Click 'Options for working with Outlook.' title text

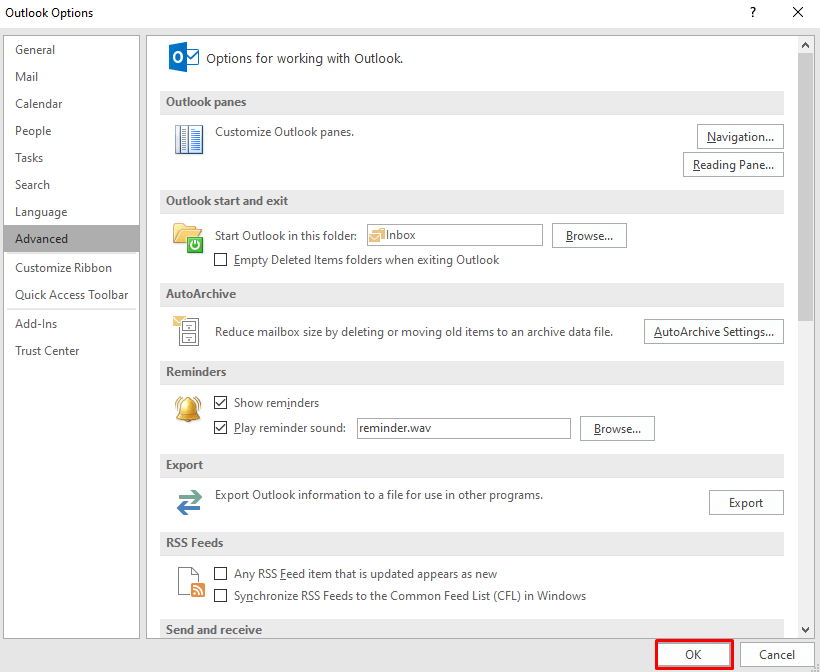pos(304,58)
